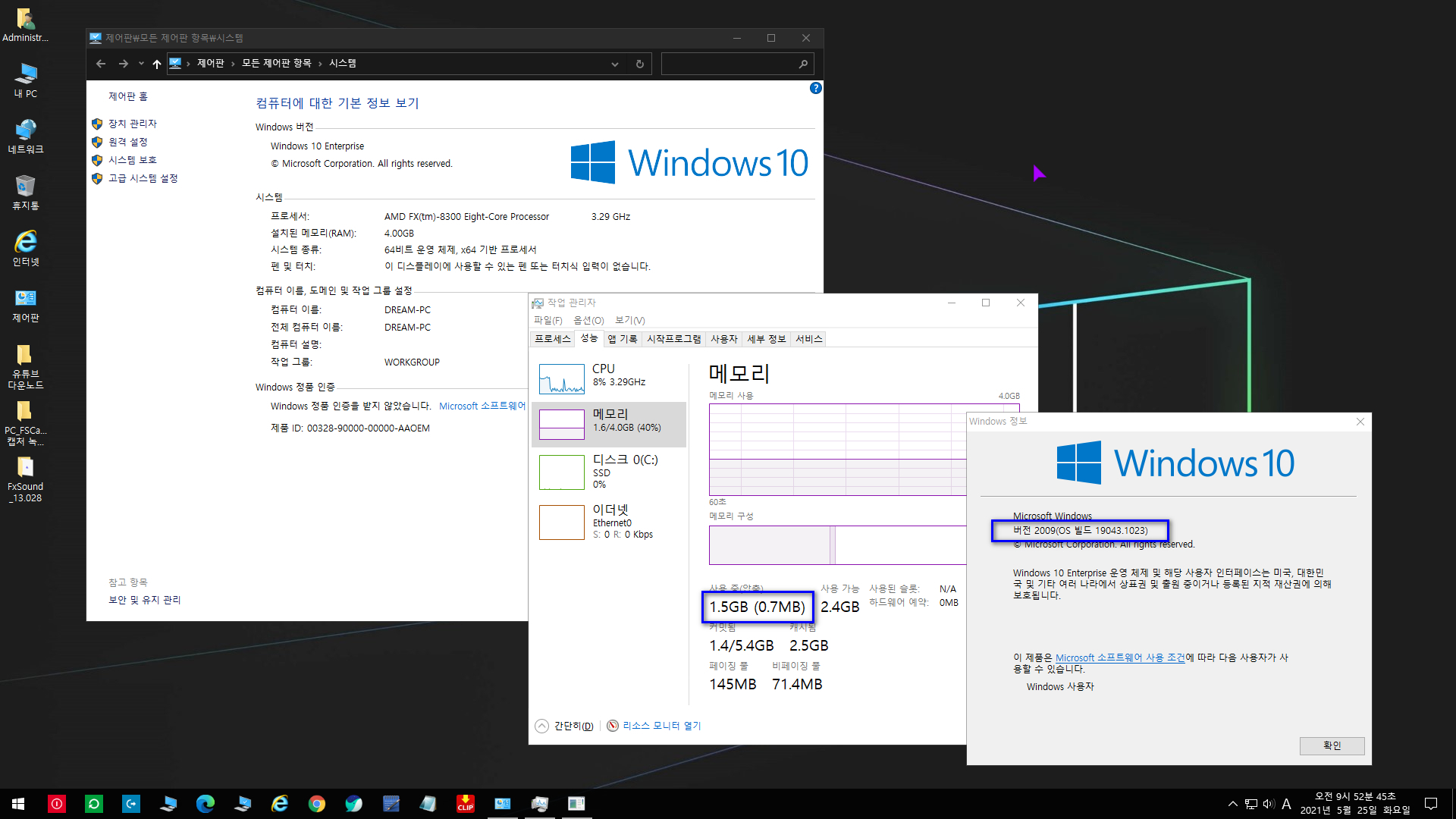Viewport: 1456px width, 819px height.
Task: Open the Microsoft 소프트웨어 사용 조건 link
Action: pyautogui.click(x=1120, y=657)
